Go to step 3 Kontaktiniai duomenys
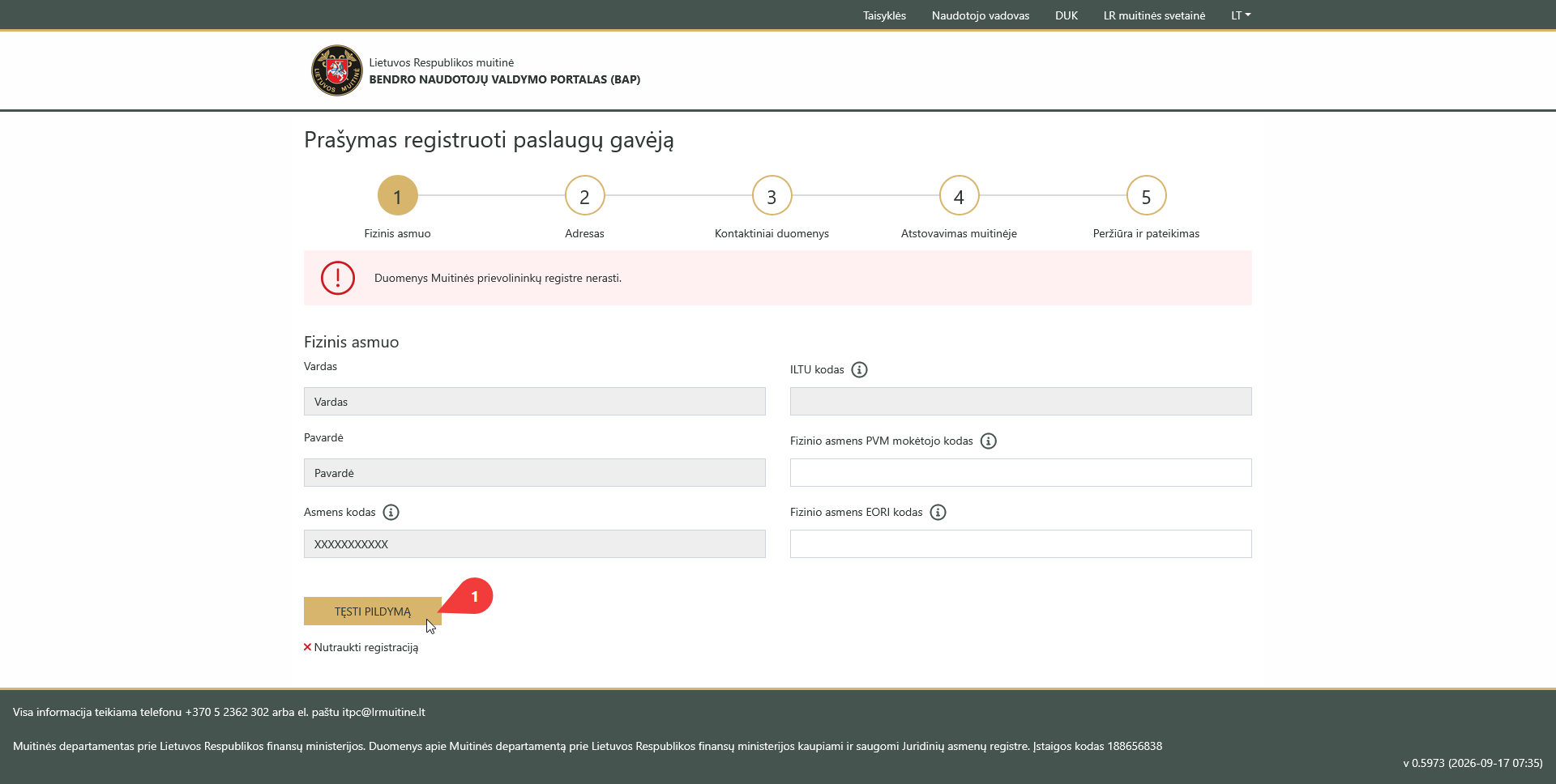 tap(772, 195)
